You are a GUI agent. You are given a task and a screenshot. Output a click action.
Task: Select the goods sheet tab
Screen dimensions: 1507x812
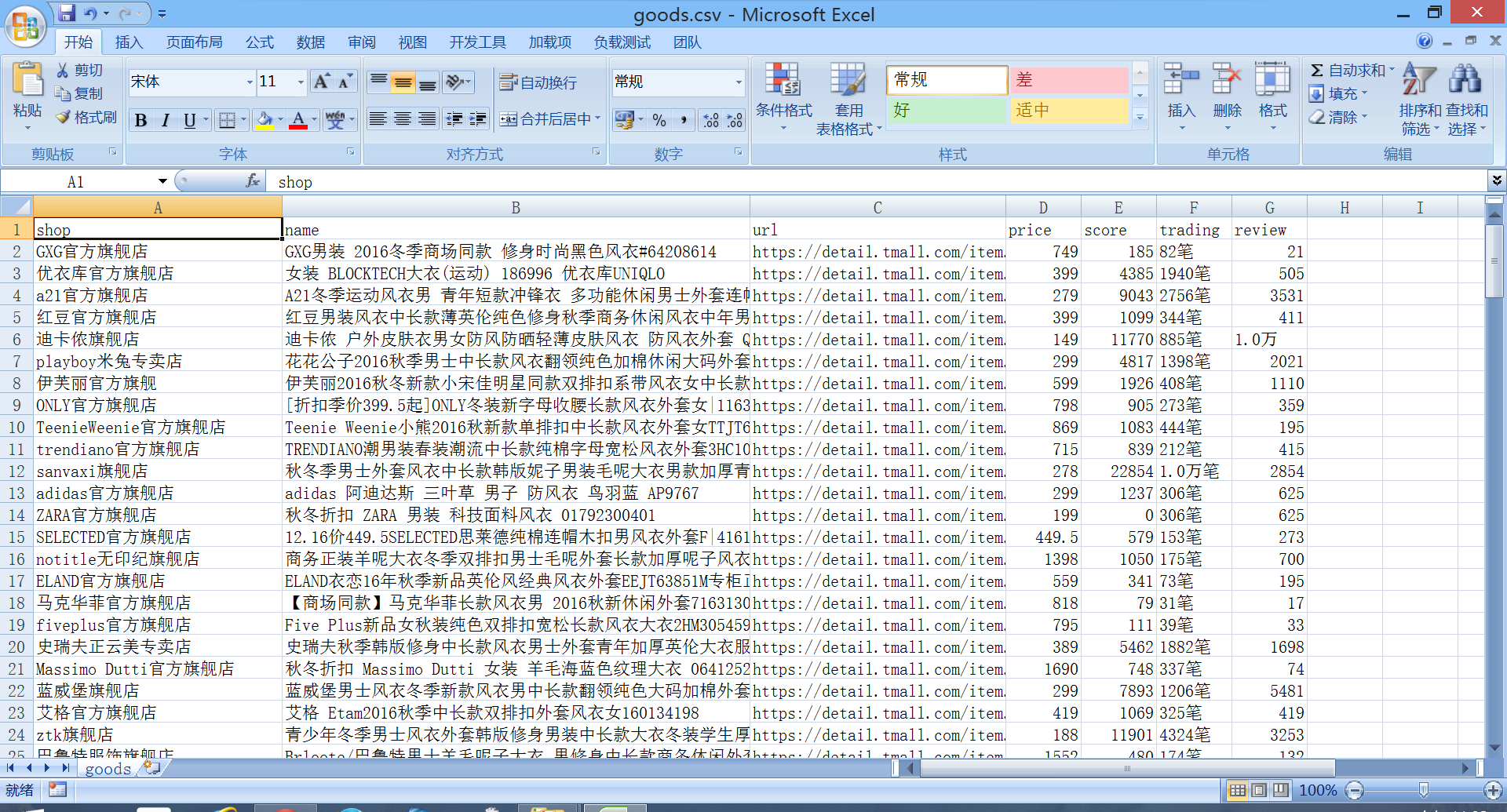(108, 769)
